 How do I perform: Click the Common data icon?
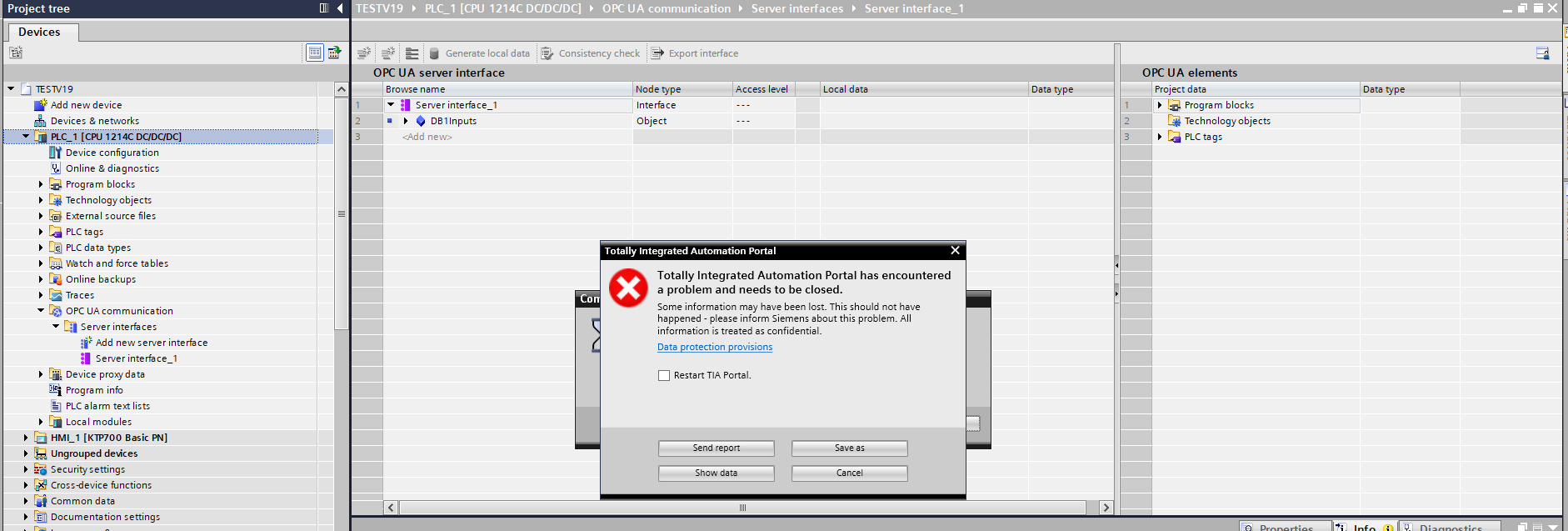click(x=41, y=501)
